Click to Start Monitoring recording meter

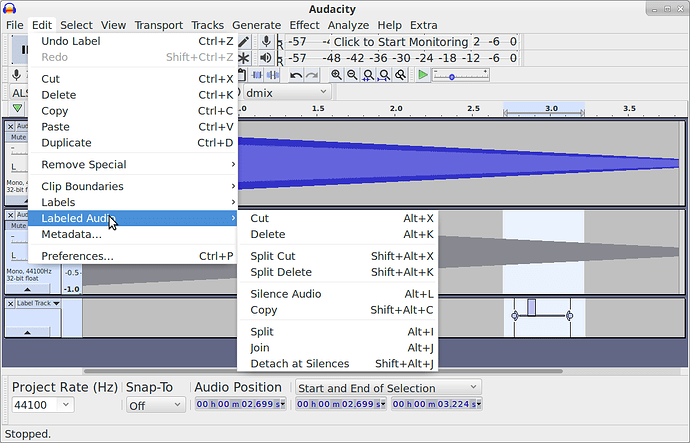400,42
